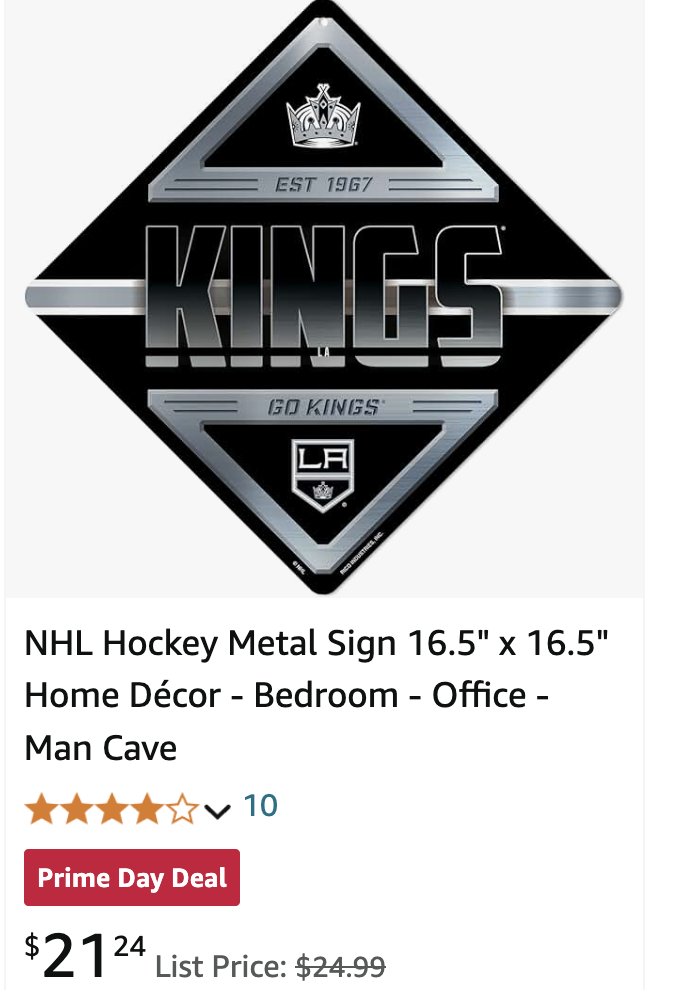This screenshot has height=990, width=694.
Task: Click the Prime Day Deal badge
Action: (132, 878)
